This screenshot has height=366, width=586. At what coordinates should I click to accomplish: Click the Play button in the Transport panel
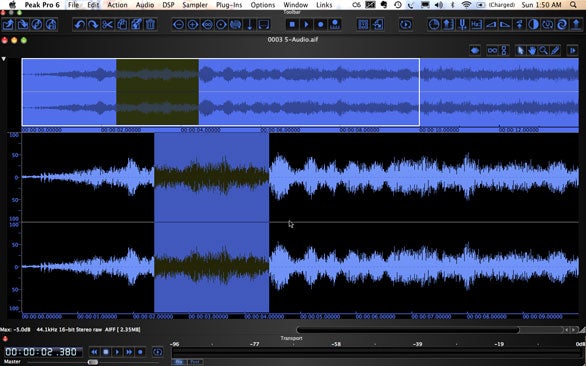(x=117, y=352)
